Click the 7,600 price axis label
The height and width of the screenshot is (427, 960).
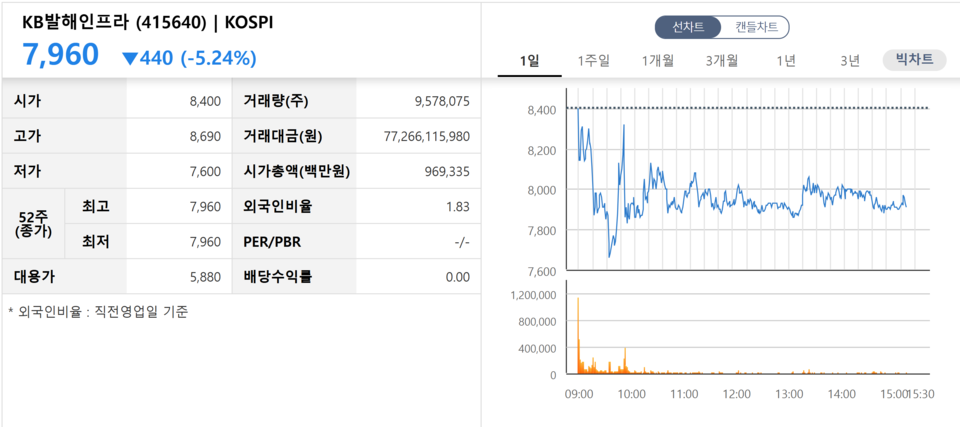[541, 271]
